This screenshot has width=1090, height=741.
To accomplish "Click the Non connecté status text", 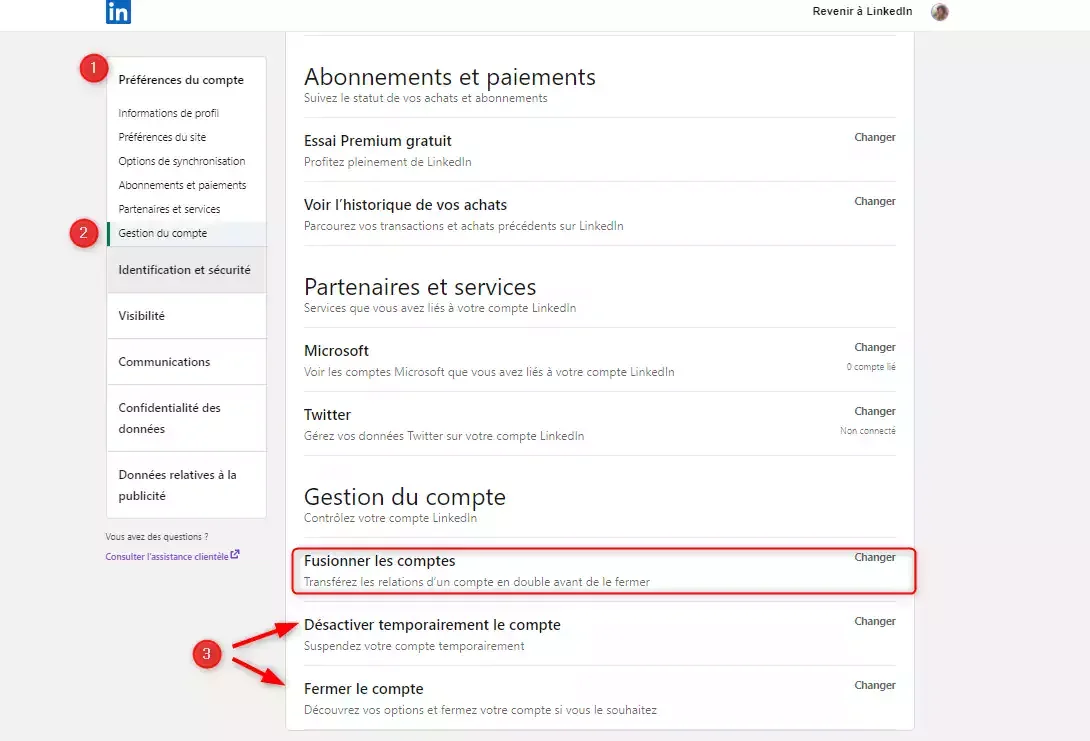I will (868, 430).
